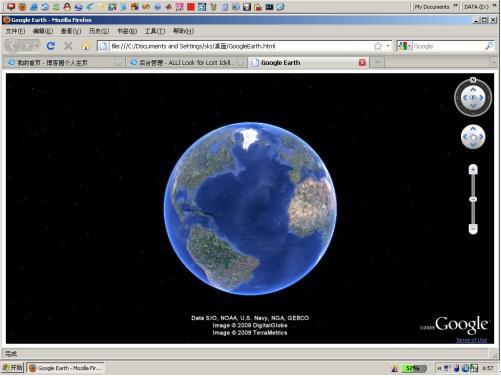The width and height of the screenshot is (501, 378).
Task: Pan left with the move joystick arrow
Action: pos(465,137)
